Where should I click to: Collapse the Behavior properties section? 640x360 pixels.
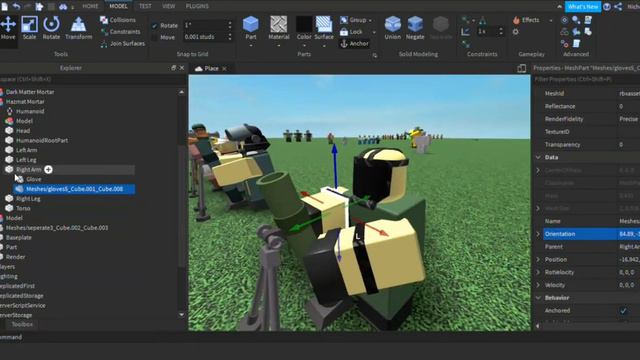tap(538, 298)
